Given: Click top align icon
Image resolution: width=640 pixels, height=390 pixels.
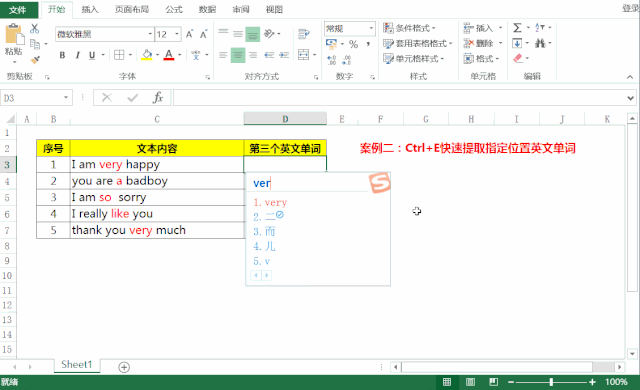Looking at the screenshot, I should [223, 34].
